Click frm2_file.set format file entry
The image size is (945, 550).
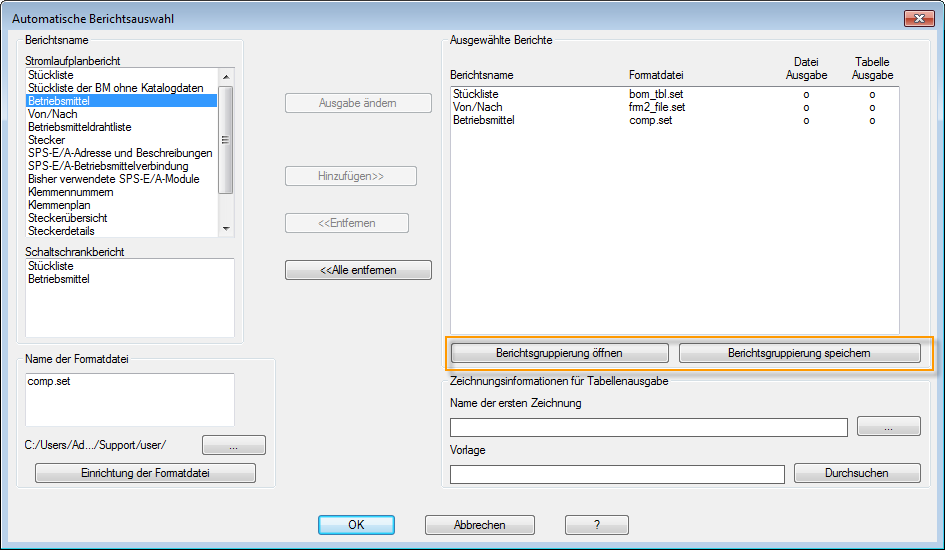point(657,107)
